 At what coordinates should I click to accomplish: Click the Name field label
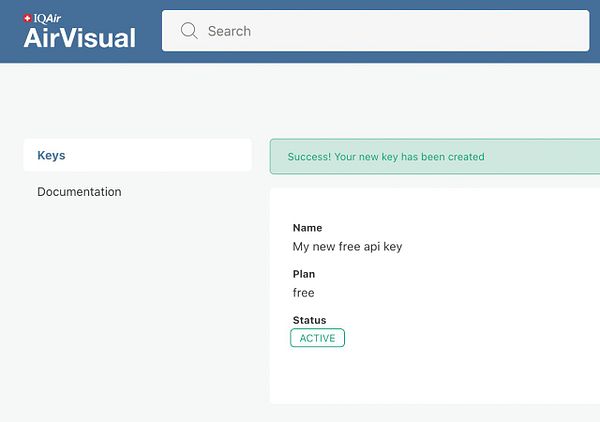pos(307,228)
